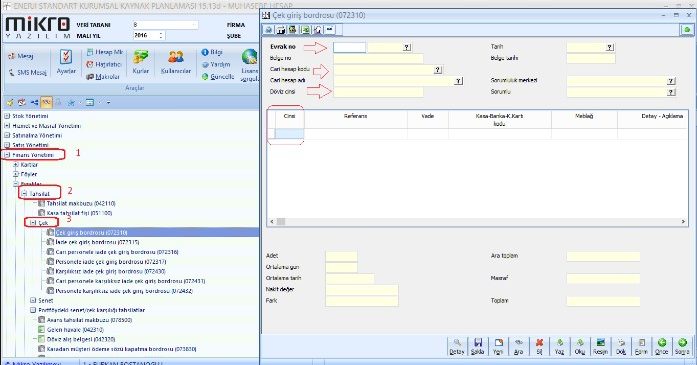
Task: Click the Meblağ column header
Action: point(584,119)
